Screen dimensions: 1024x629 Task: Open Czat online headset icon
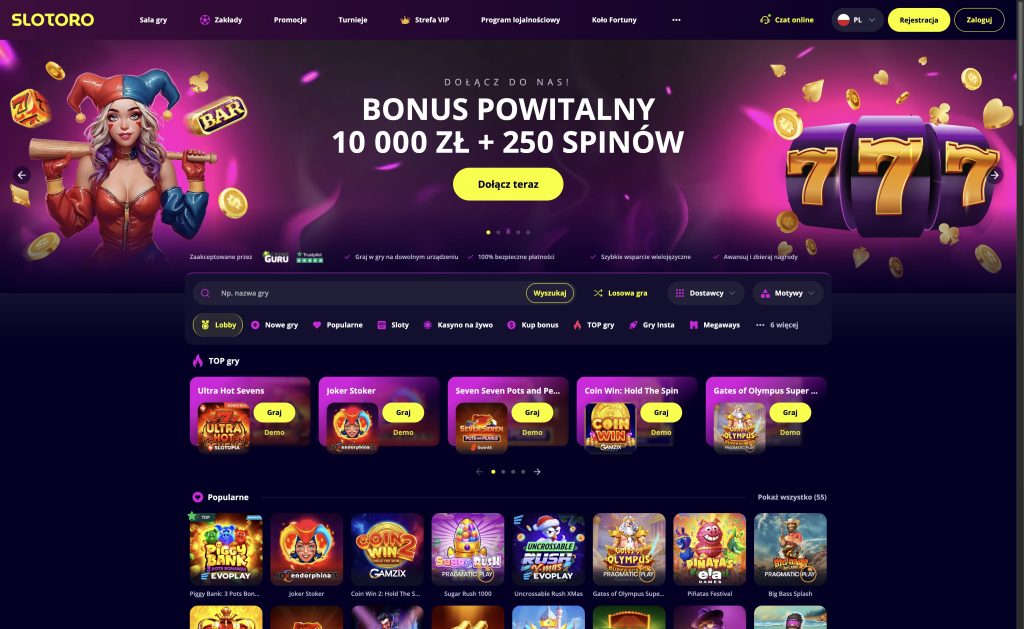pyautogui.click(x=765, y=20)
